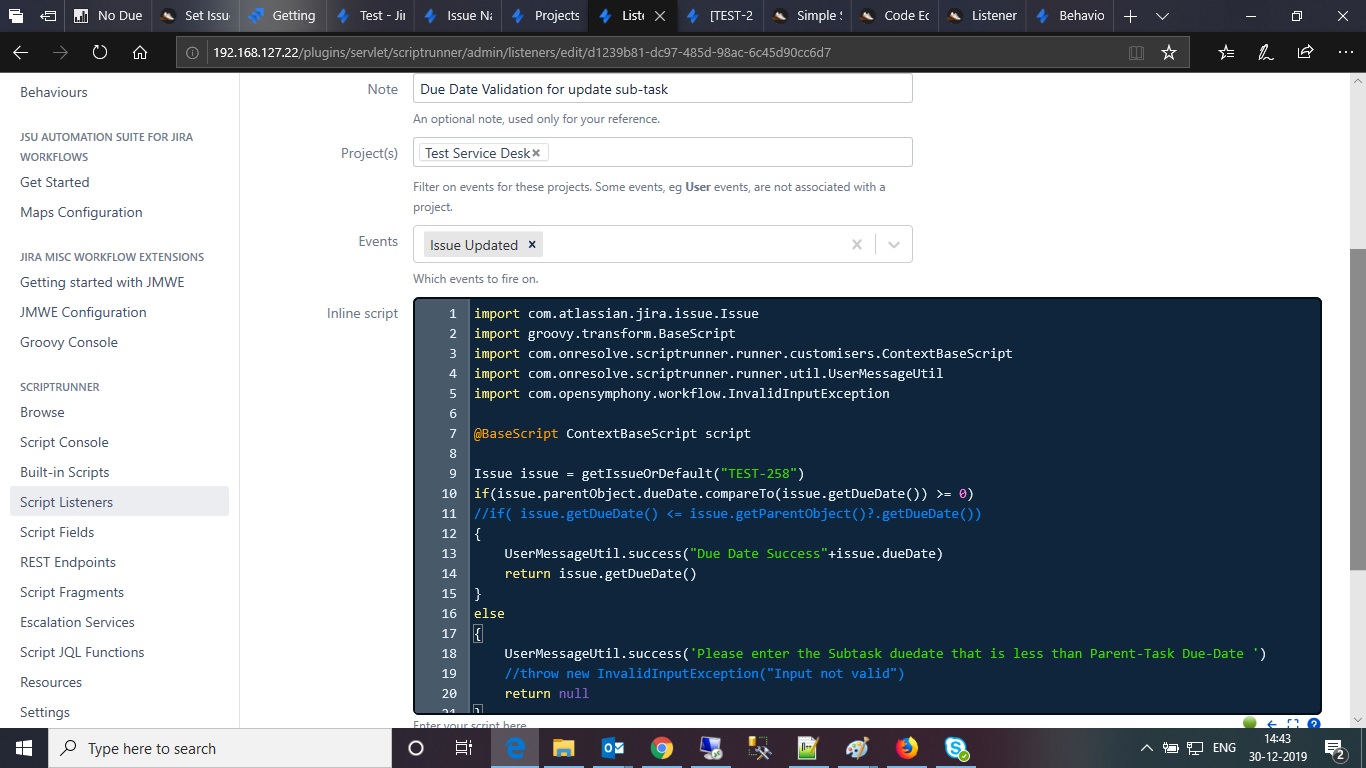Click the Note text field

tap(663, 89)
